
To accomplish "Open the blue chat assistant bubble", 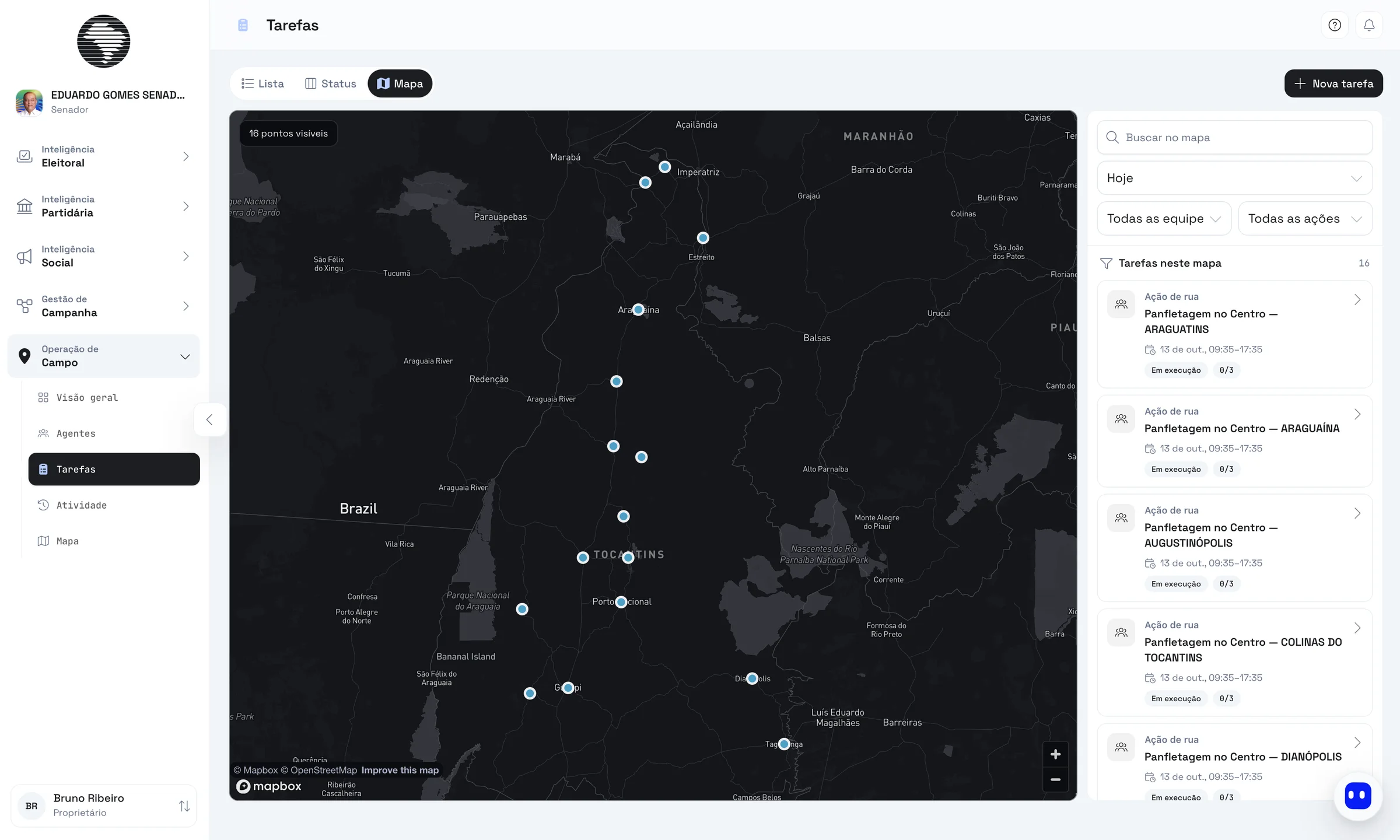I will click(1358, 796).
